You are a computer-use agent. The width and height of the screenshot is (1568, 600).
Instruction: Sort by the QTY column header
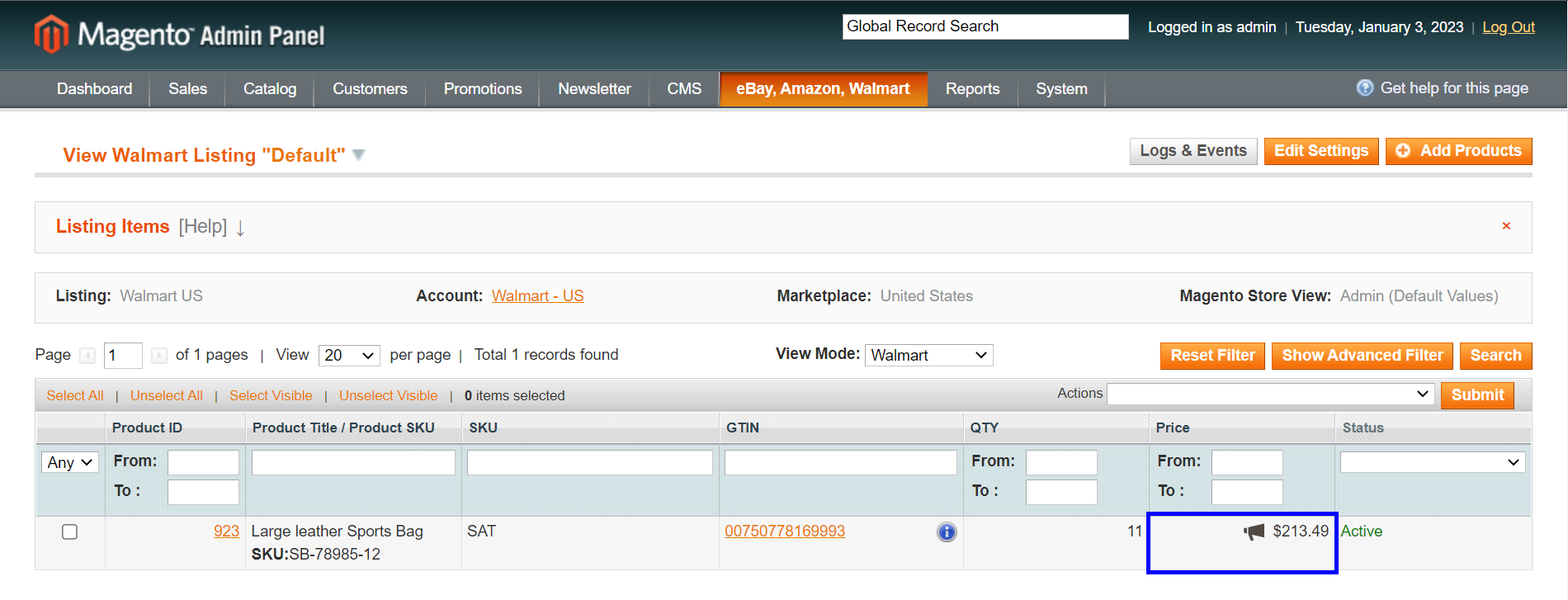[x=985, y=428]
